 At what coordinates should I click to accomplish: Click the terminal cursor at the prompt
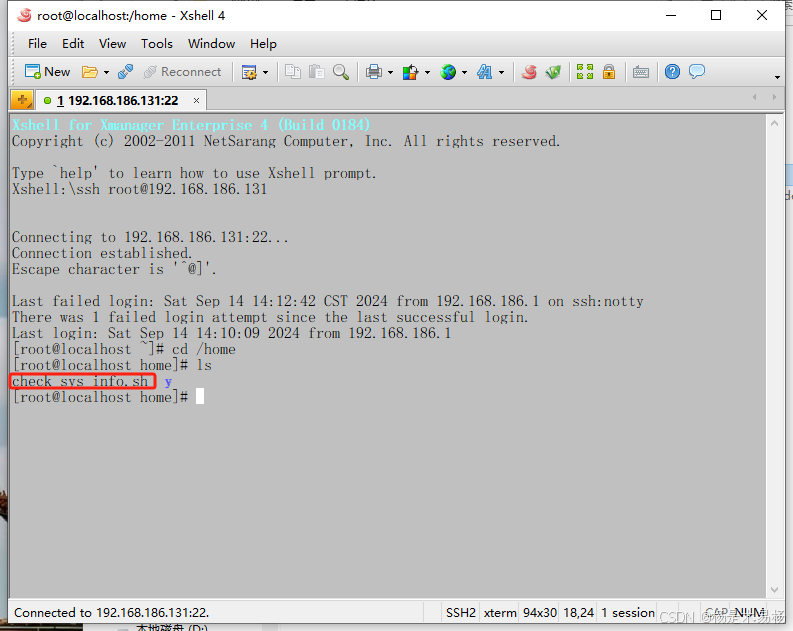point(200,396)
